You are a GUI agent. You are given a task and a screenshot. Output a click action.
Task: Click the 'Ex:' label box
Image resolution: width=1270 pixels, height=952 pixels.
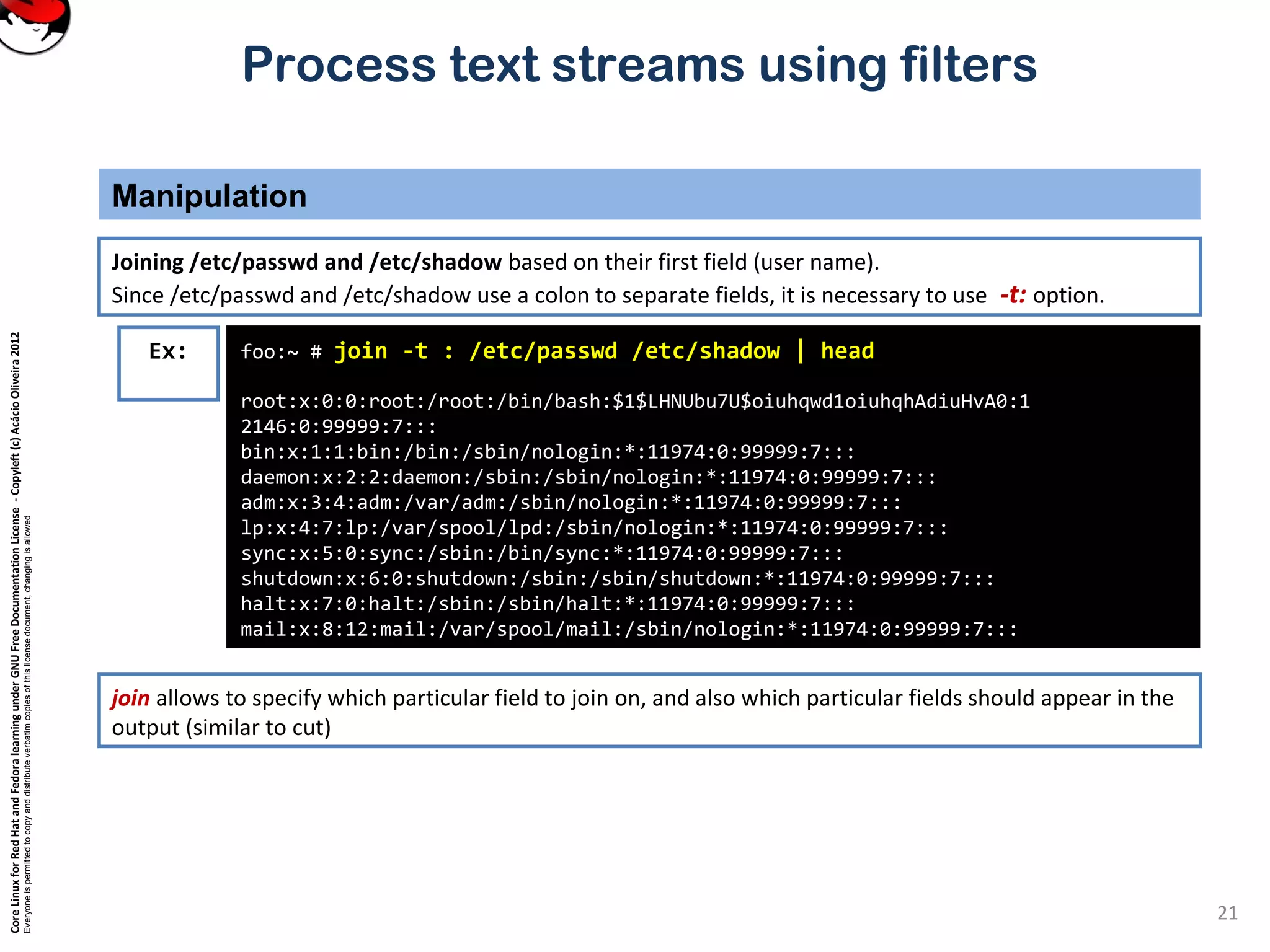click(169, 363)
